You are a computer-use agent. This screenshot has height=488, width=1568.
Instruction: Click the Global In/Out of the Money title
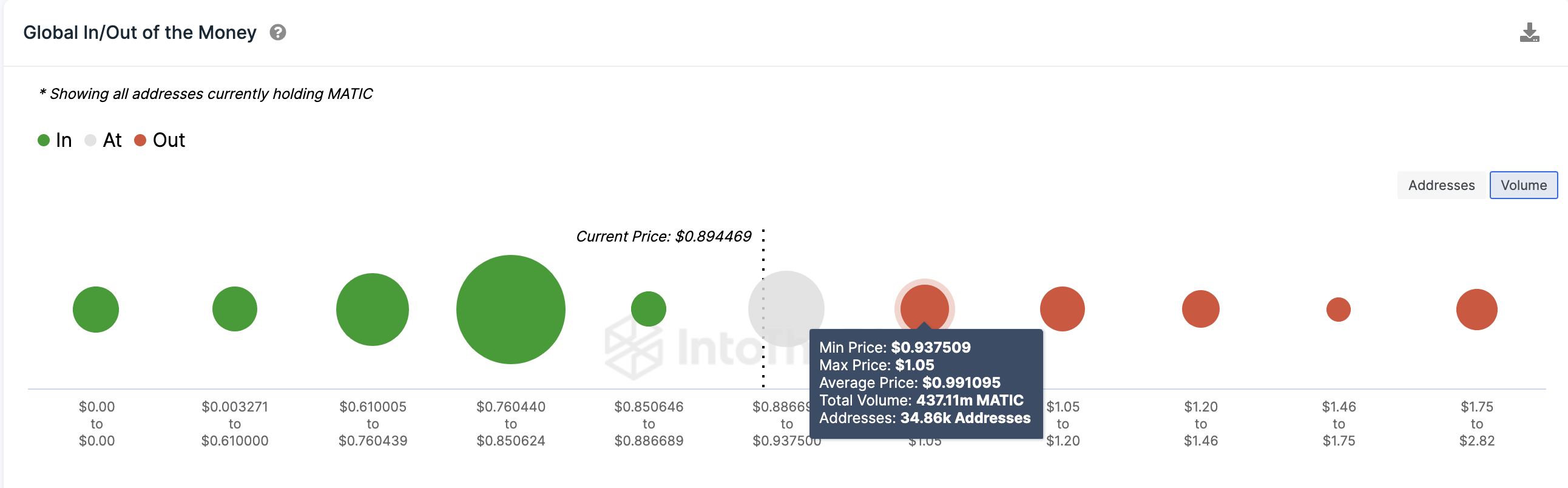pos(140,32)
